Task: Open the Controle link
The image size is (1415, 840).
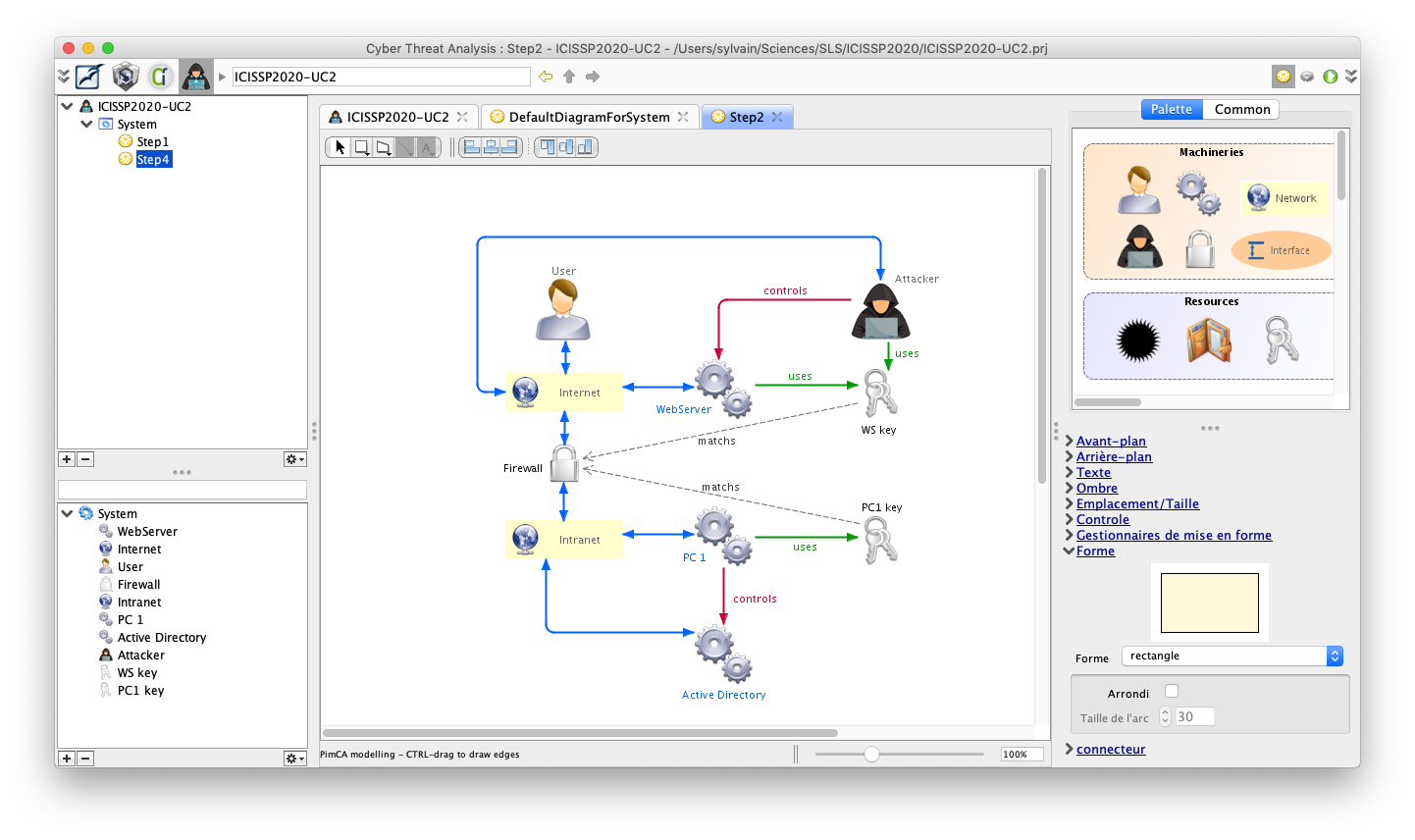Action: (1103, 519)
